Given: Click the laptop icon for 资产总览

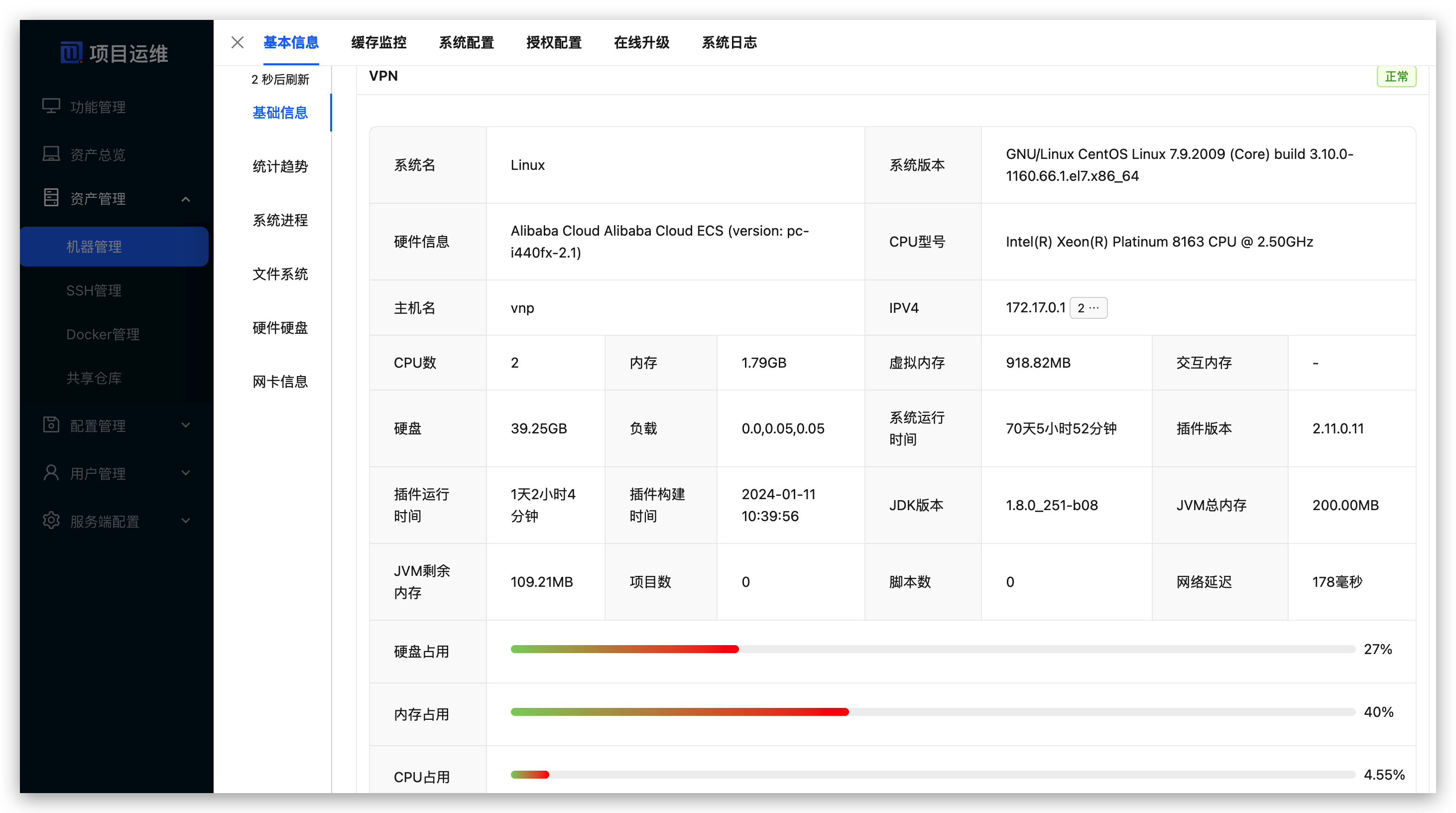Looking at the screenshot, I should click(x=51, y=154).
